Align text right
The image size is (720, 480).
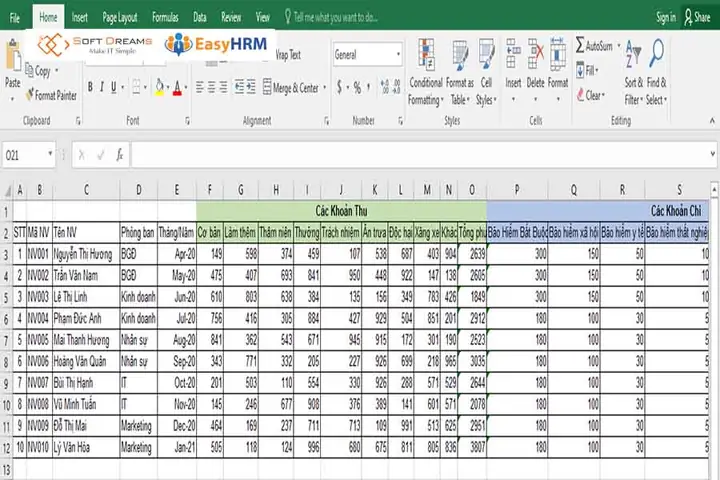click(223, 87)
